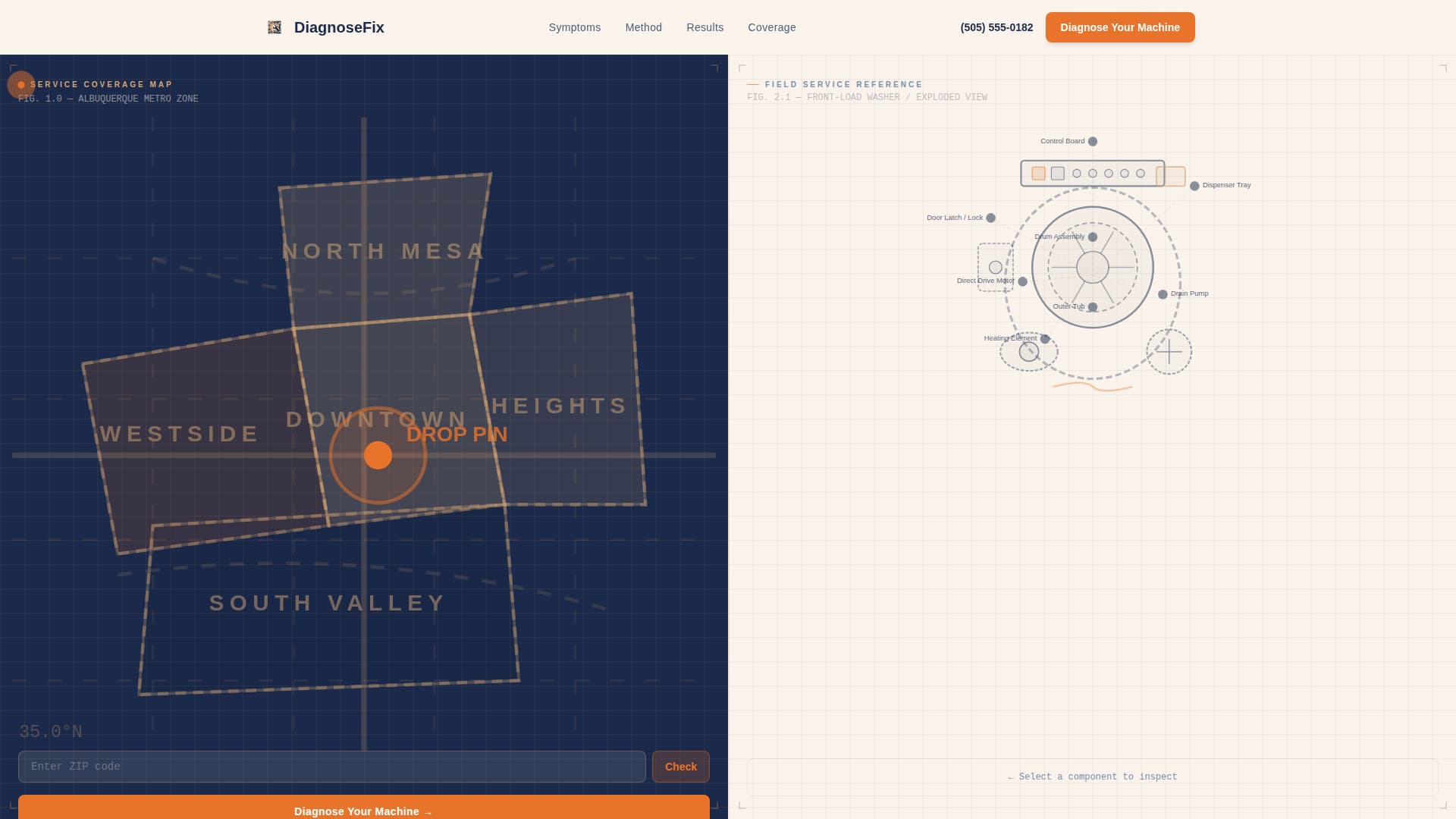This screenshot has width=1456, height=819.
Task: Select the Dispenser Tray hotspot dot
Action: [1194, 186]
